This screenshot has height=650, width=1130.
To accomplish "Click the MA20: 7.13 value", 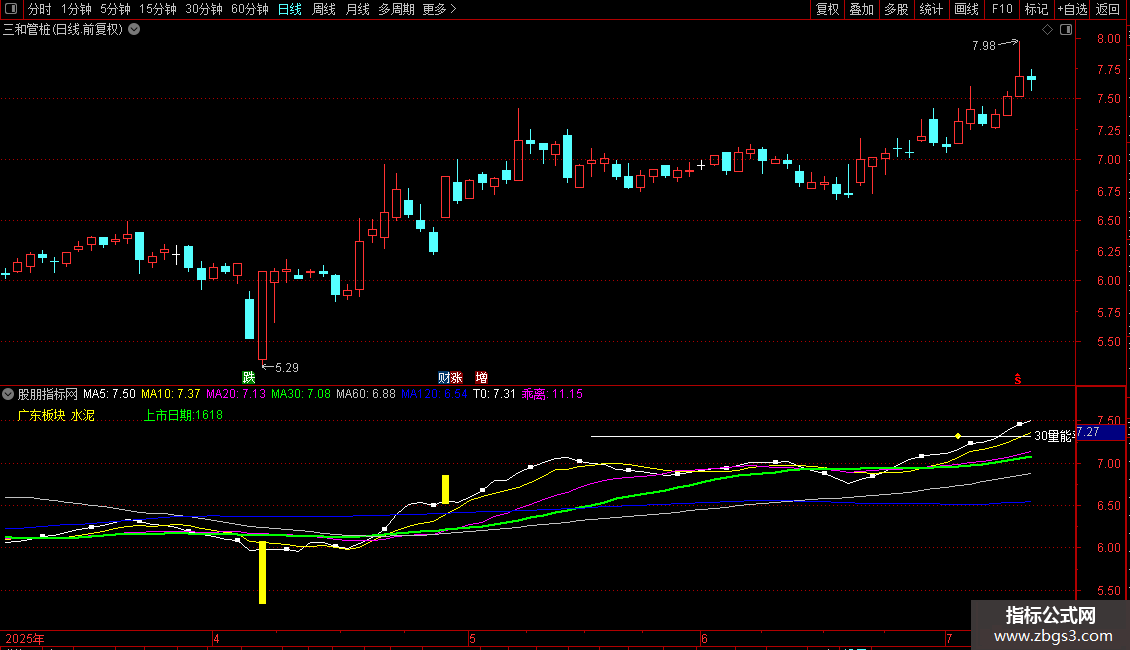I will click(236, 394).
